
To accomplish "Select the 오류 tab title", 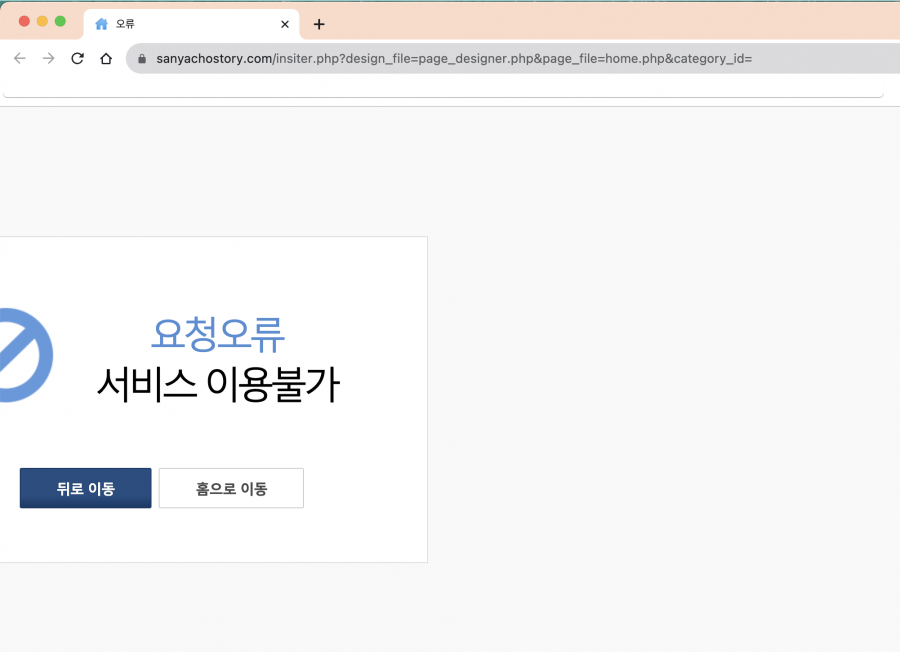I will click(x=126, y=24).
